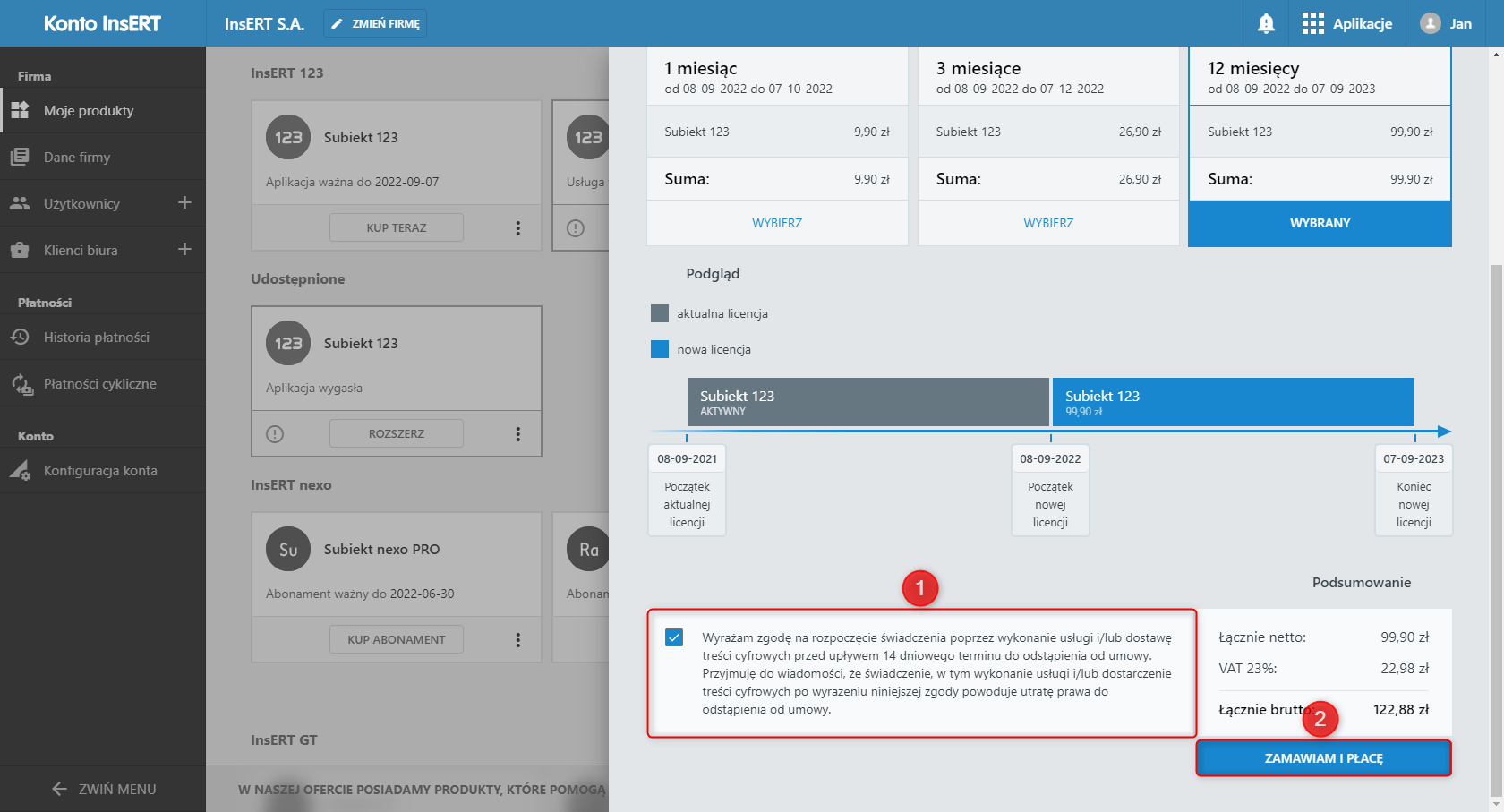Click the ZWIŃ MENU arrow icon

60,789
